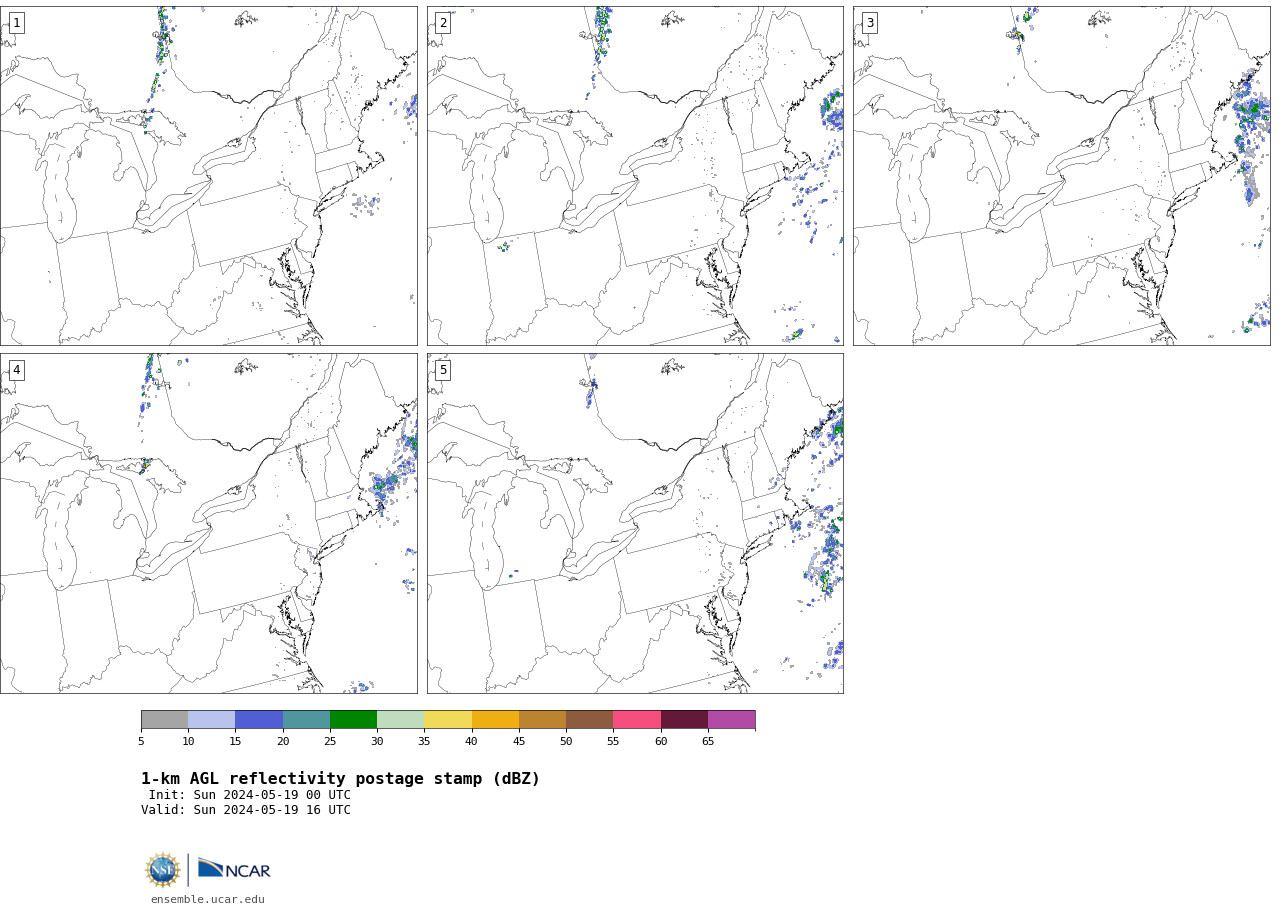The width and height of the screenshot is (1280, 910).
Task: Click the NSF logo icon
Action: click(x=163, y=870)
